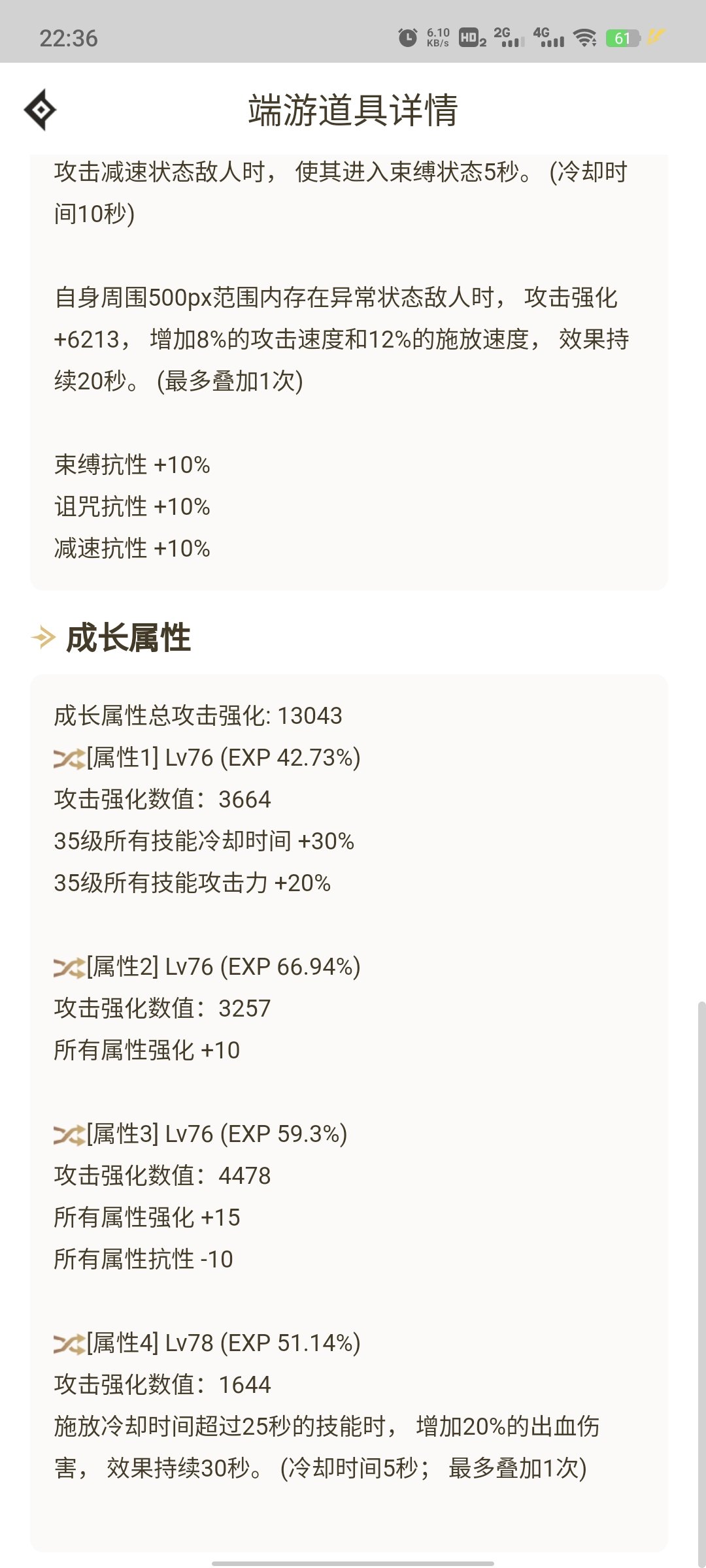This screenshot has width=706, height=1568.
Task: Click the vertical scrollbar on right edge
Action: point(701,1281)
